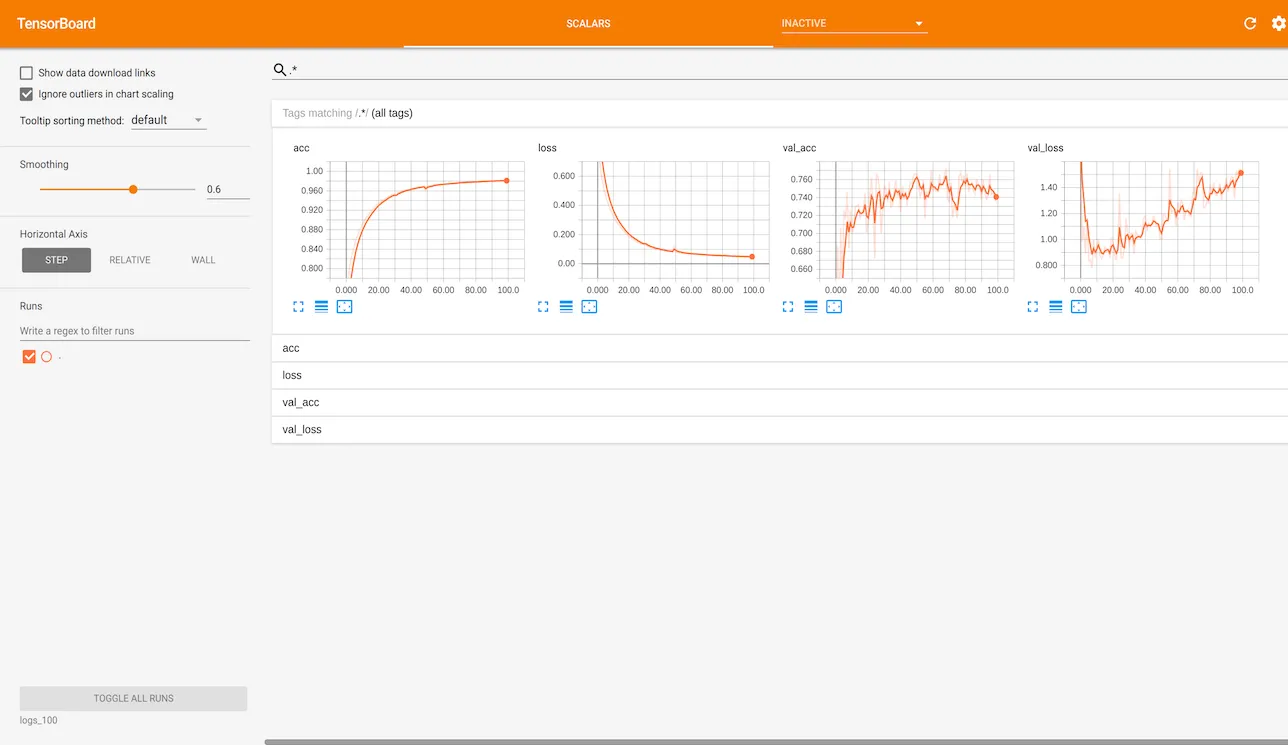Expand the val_acc chart to full size

click(788, 307)
